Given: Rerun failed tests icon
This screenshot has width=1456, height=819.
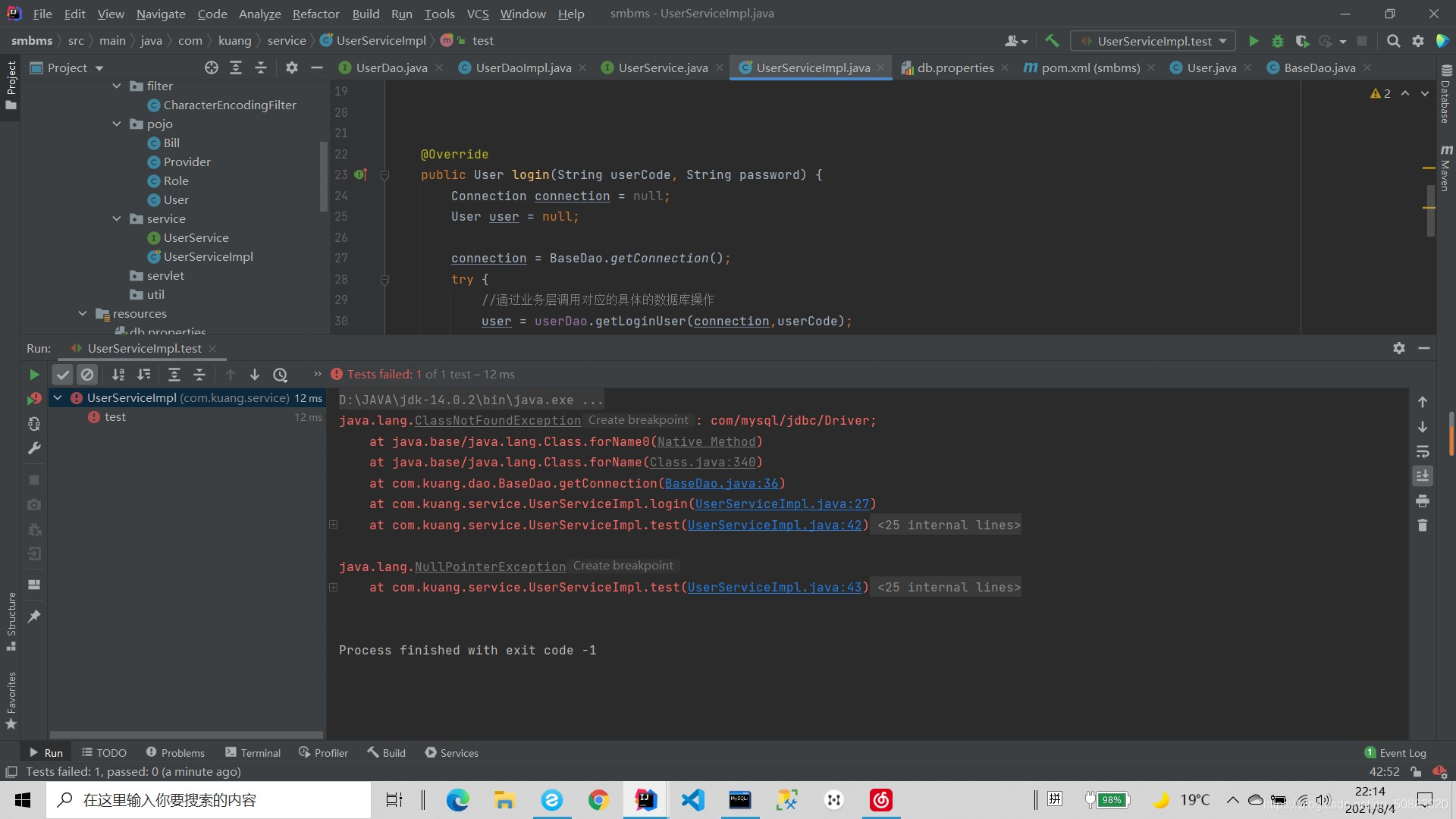Looking at the screenshot, I should [34, 399].
